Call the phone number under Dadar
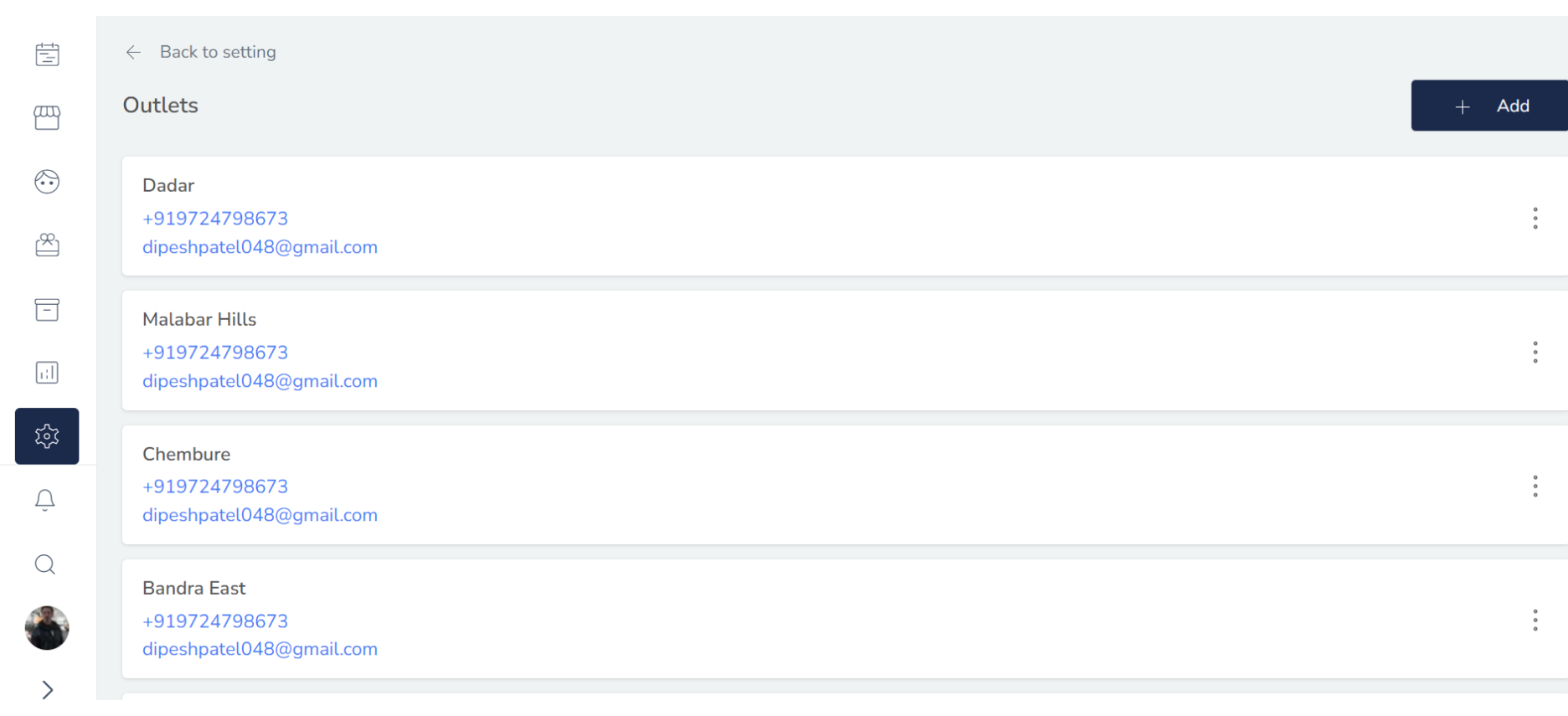 click(214, 218)
